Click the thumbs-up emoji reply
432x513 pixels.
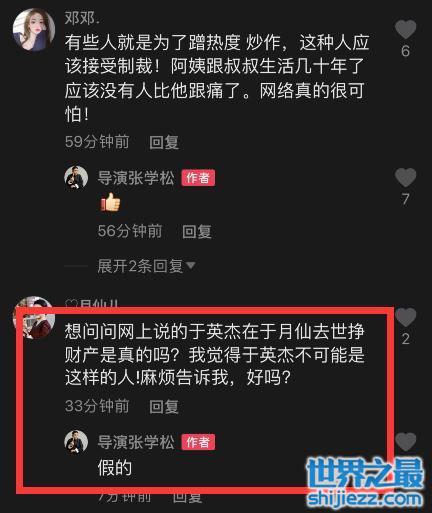(110, 202)
